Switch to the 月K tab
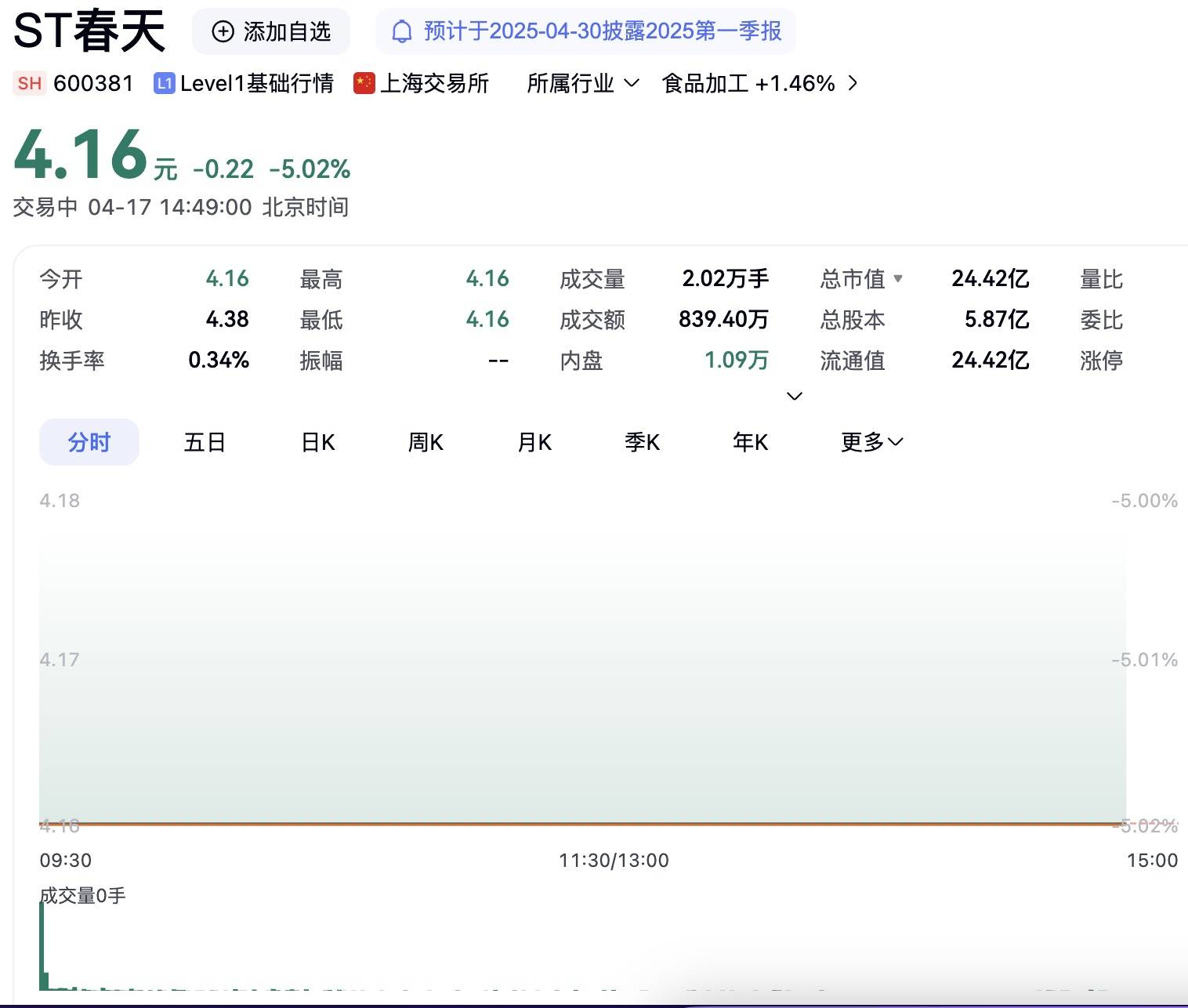 tap(534, 442)
